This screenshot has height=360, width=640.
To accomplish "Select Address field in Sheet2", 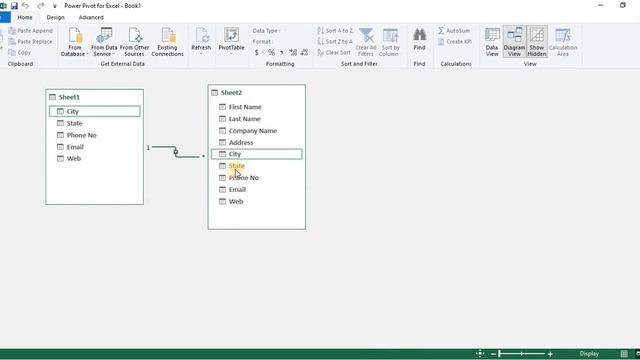I will click(256, 142).
